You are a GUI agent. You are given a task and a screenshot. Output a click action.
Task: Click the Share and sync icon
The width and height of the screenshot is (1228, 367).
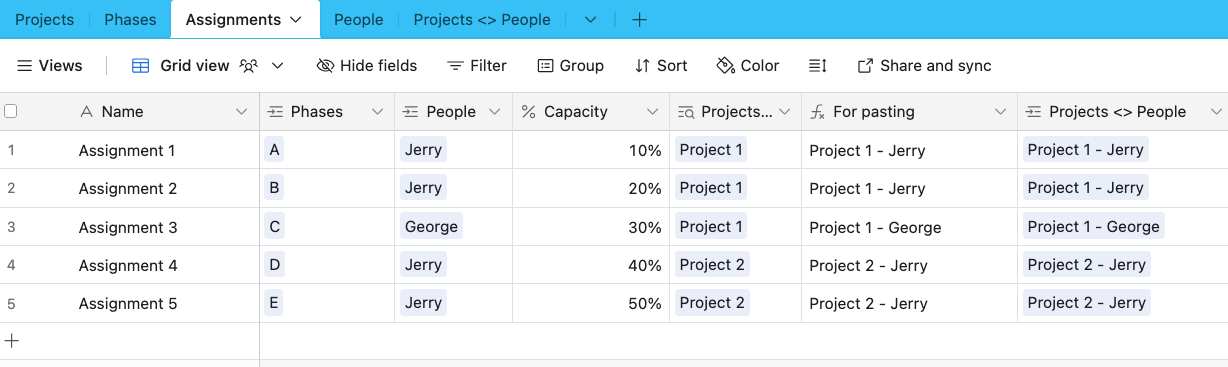(866, 66)
